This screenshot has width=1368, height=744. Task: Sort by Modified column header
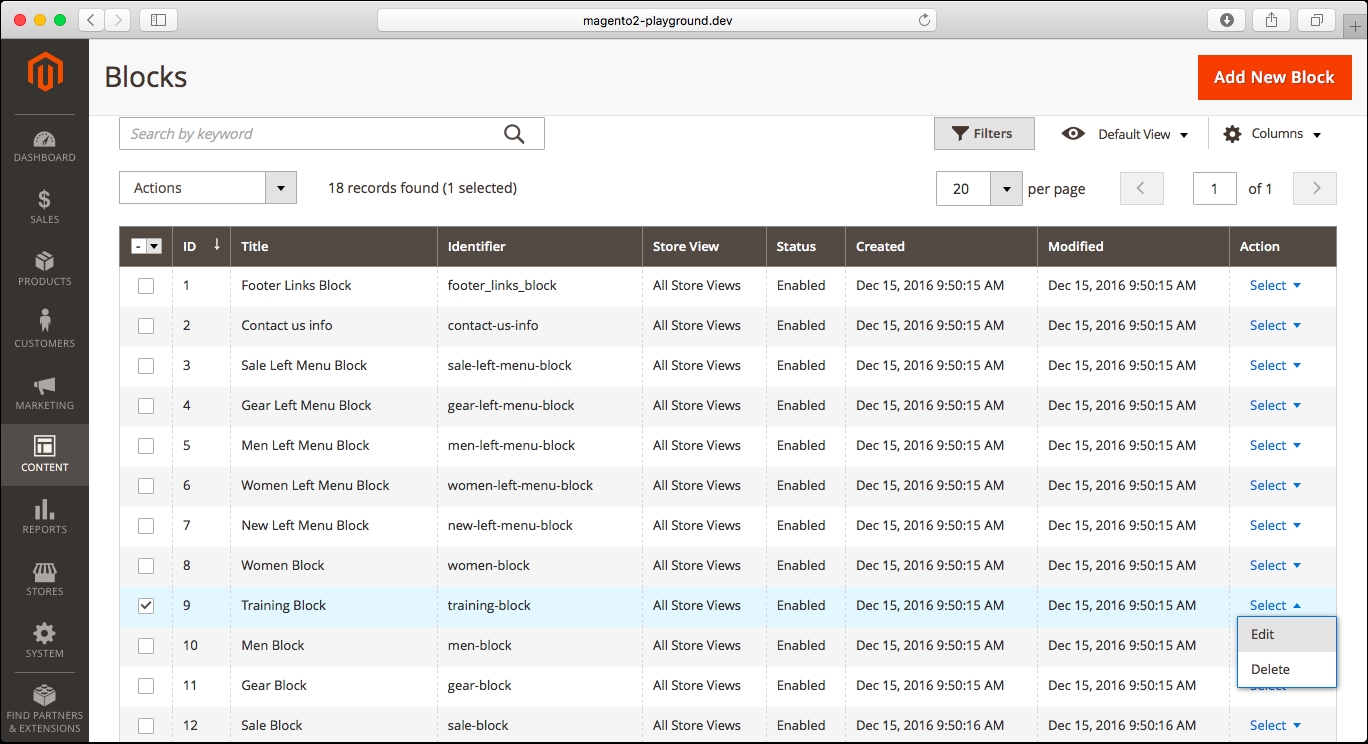(x=1133, y=246)
